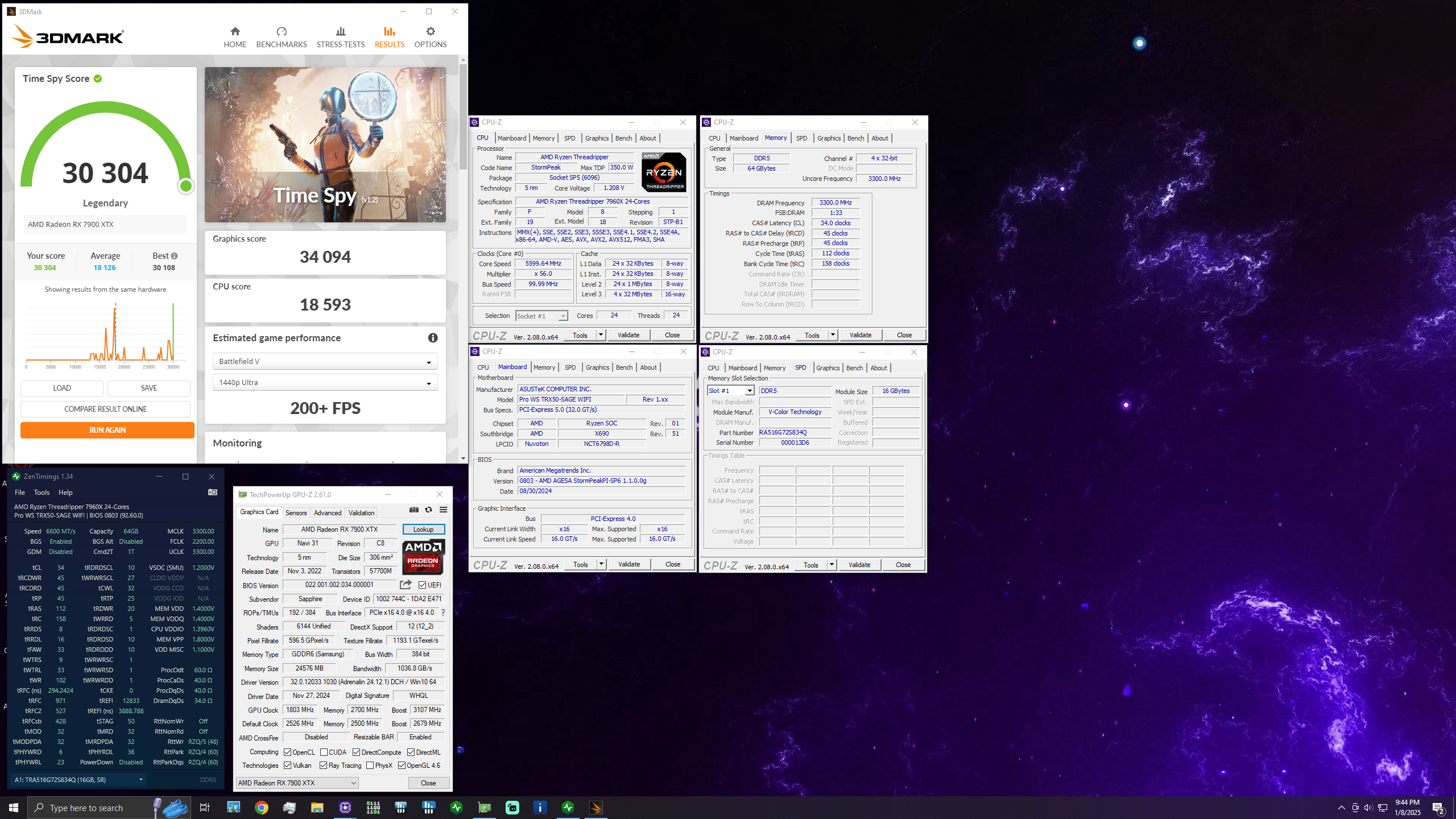Toggle Ray Tracing checkbox in GPU-Z
Screen dimensions: 1456x819
(x=324, y=765)
